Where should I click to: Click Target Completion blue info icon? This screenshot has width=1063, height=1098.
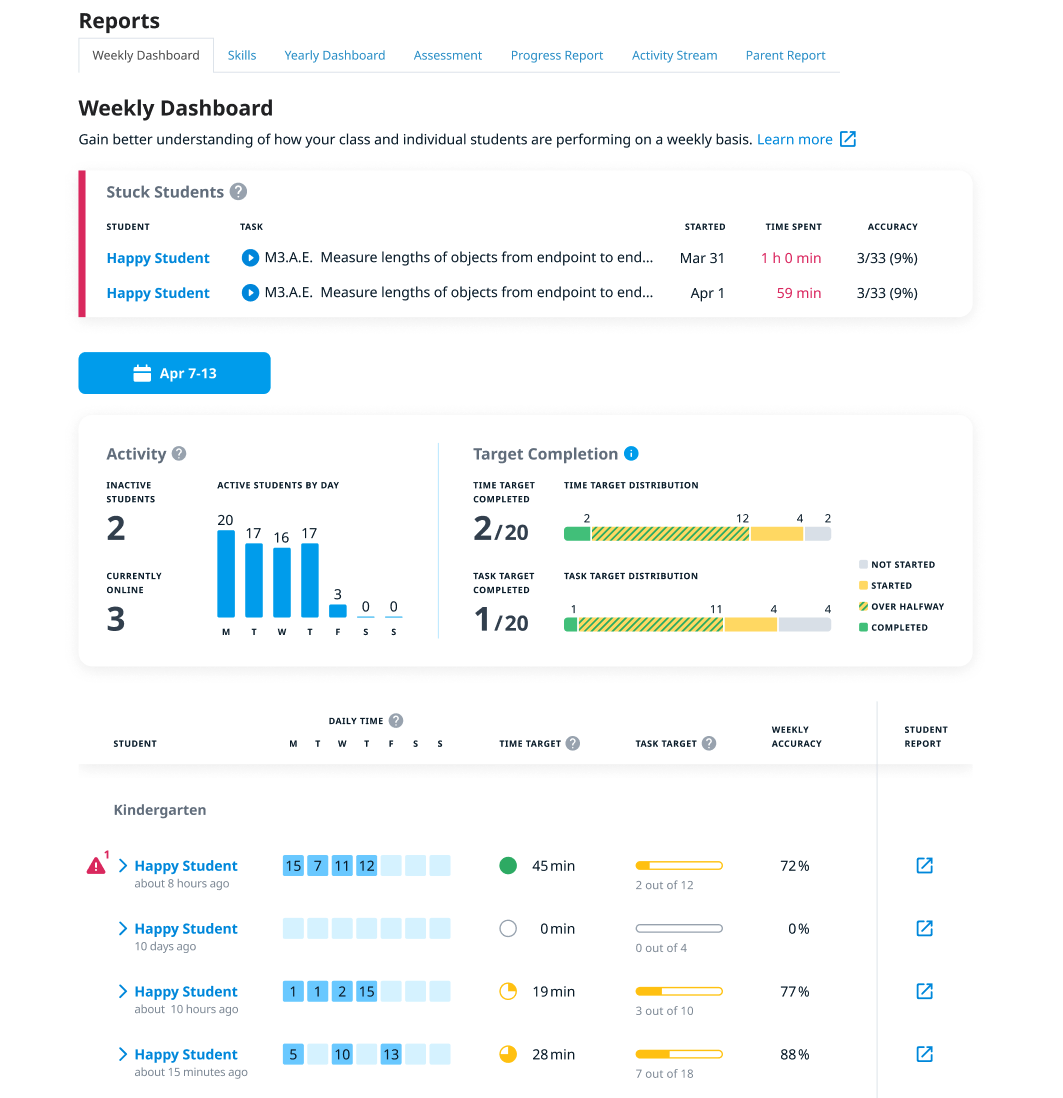click(x=631, y=454)
